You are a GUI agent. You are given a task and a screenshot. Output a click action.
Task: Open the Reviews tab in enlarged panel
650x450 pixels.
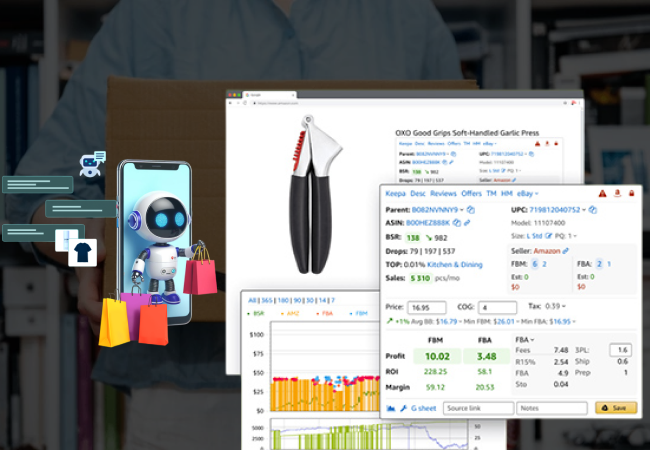pyautogui.click(x=443, y=193)
